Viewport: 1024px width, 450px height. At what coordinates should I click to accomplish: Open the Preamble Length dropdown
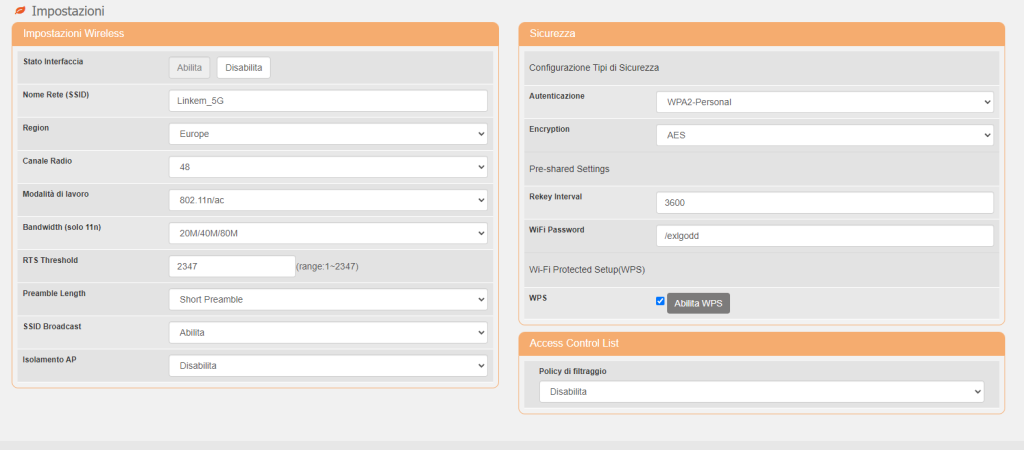point(328,299)
